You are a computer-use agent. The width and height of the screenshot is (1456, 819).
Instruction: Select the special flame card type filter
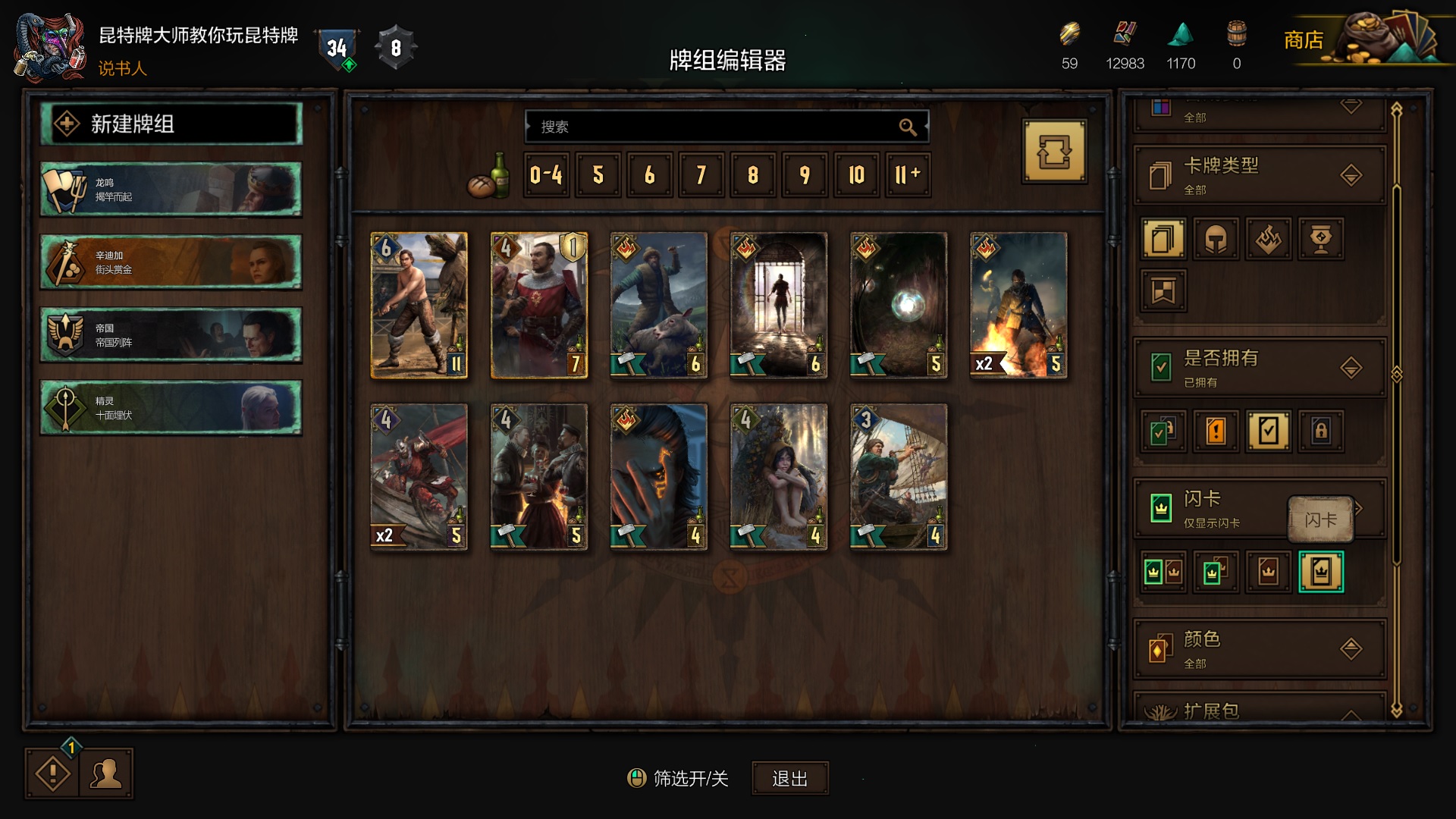click(x=1269, y=240)
